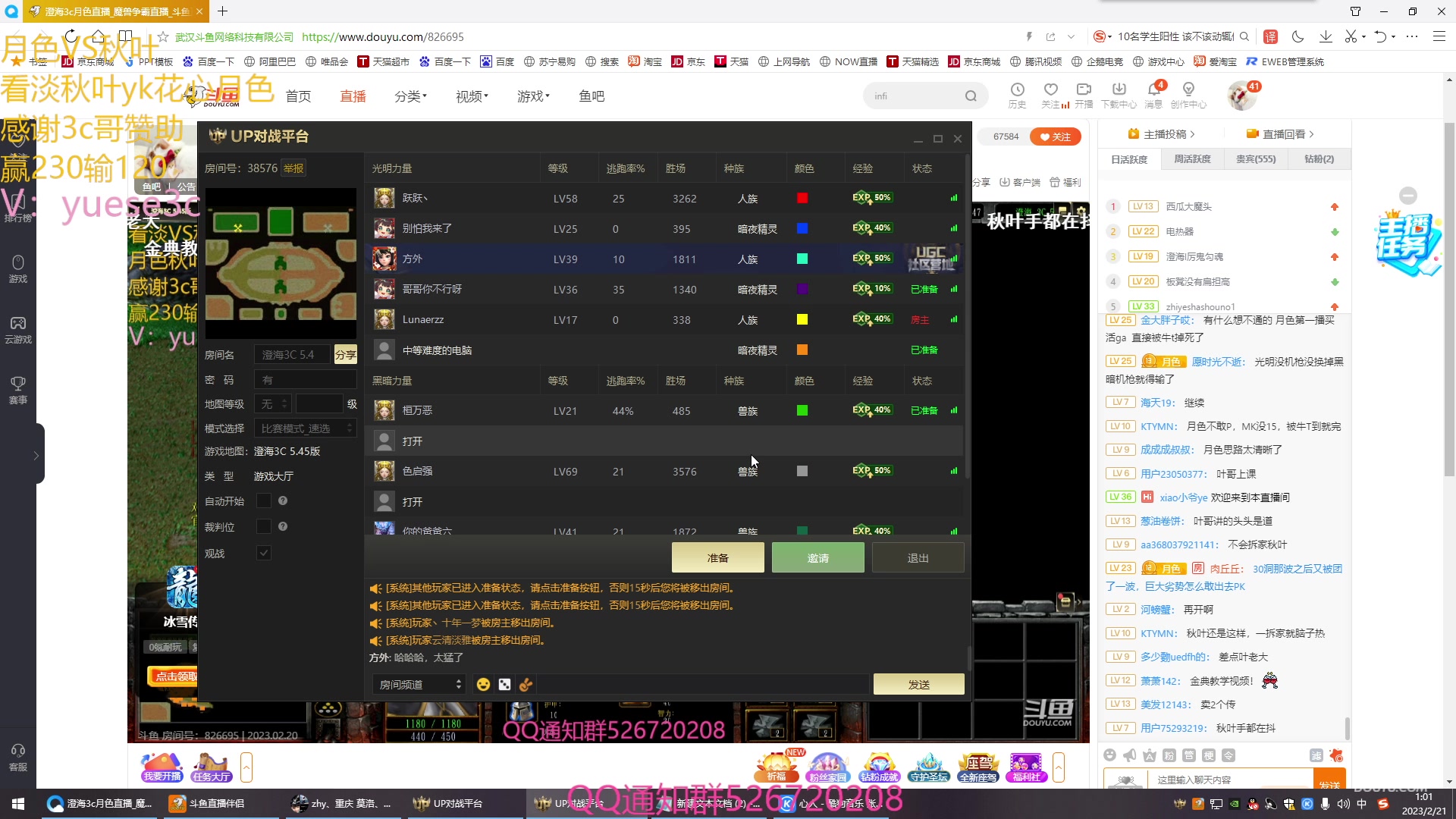Switch to 日活跃度 tab
1456x819 pixels.
[x=1129, y=159]
